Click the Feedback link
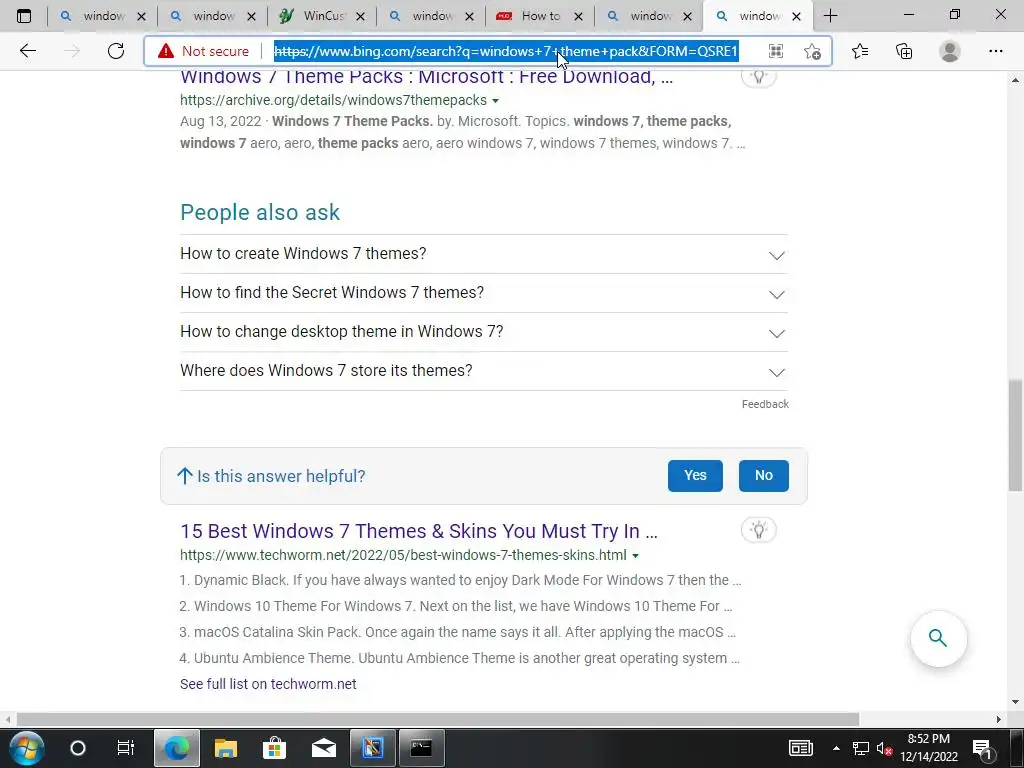 click(765, 404)
